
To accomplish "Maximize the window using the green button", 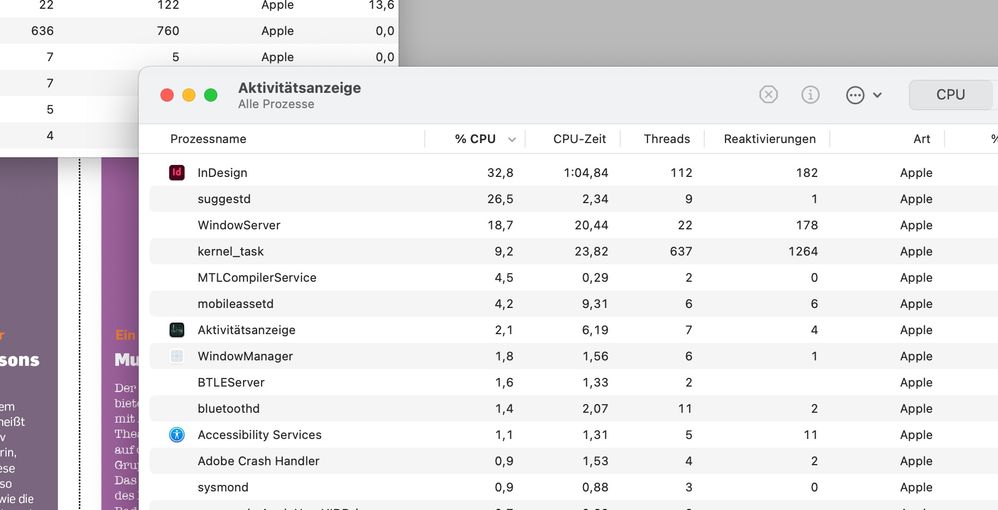I will 211,95.
